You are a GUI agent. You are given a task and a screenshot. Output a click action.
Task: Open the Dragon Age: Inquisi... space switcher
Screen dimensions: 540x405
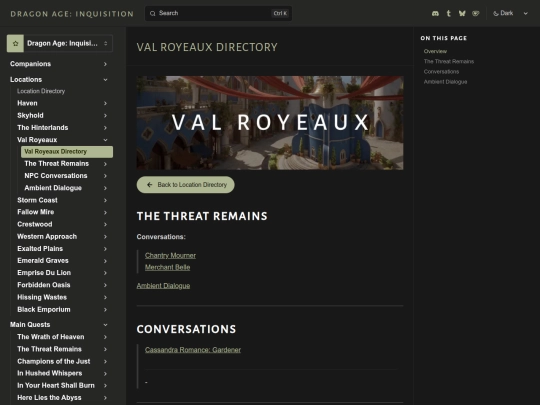coord(60,43)
